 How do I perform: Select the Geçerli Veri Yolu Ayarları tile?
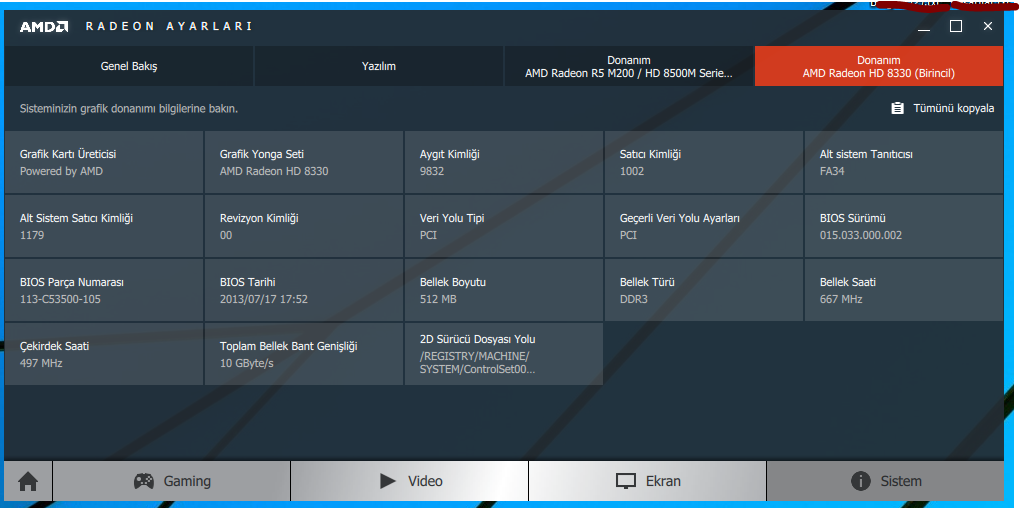(704, 226)
